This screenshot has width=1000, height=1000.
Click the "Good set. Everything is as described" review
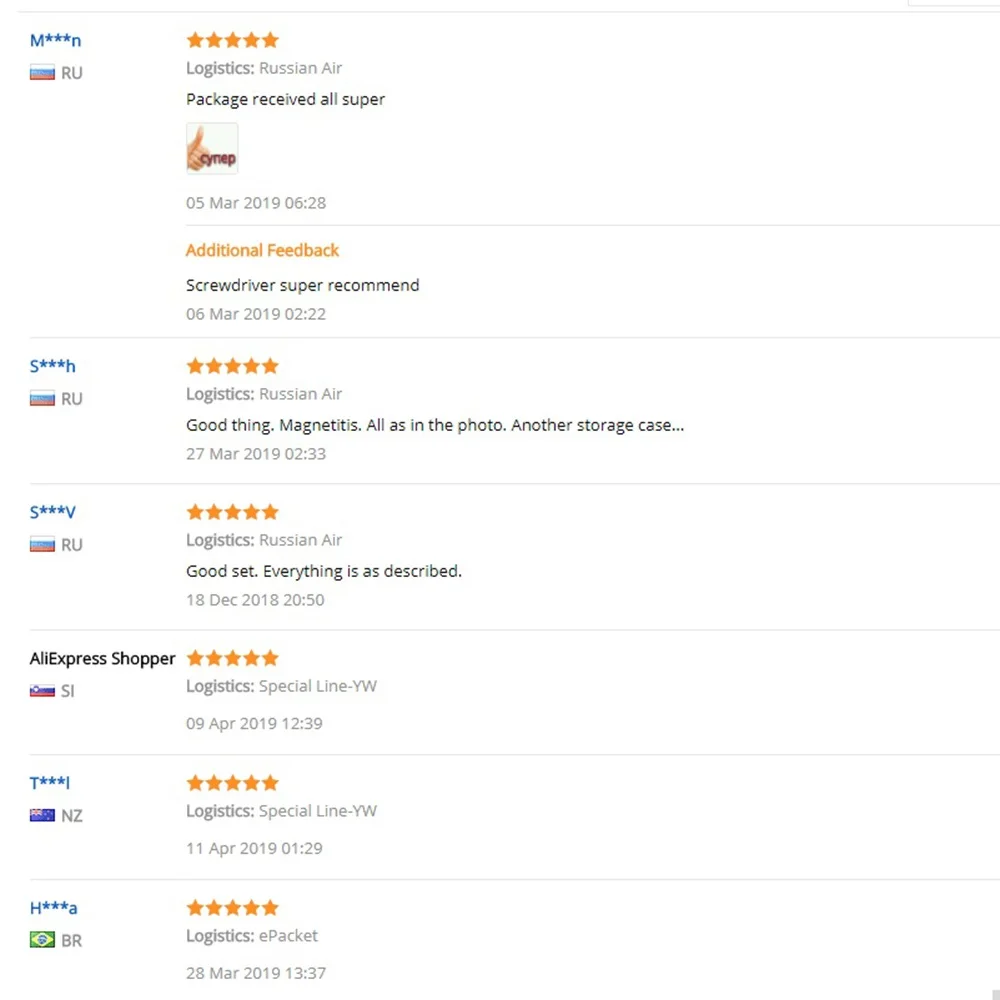pos(323,571)
